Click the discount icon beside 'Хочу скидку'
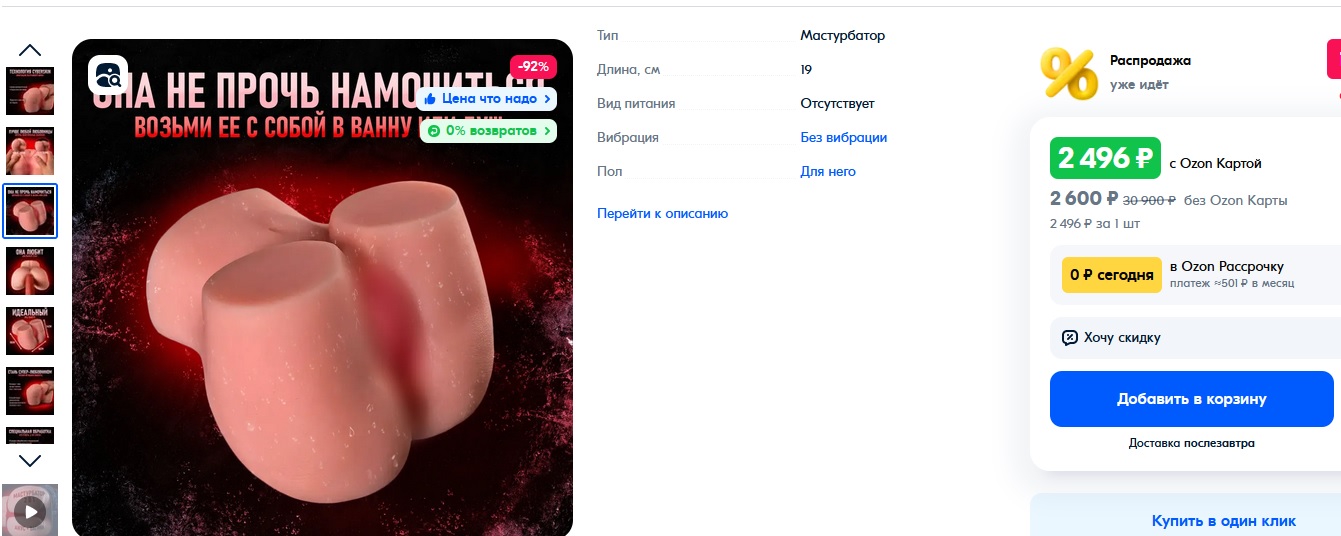The image size is (1341, 536). pos(1070,338)
